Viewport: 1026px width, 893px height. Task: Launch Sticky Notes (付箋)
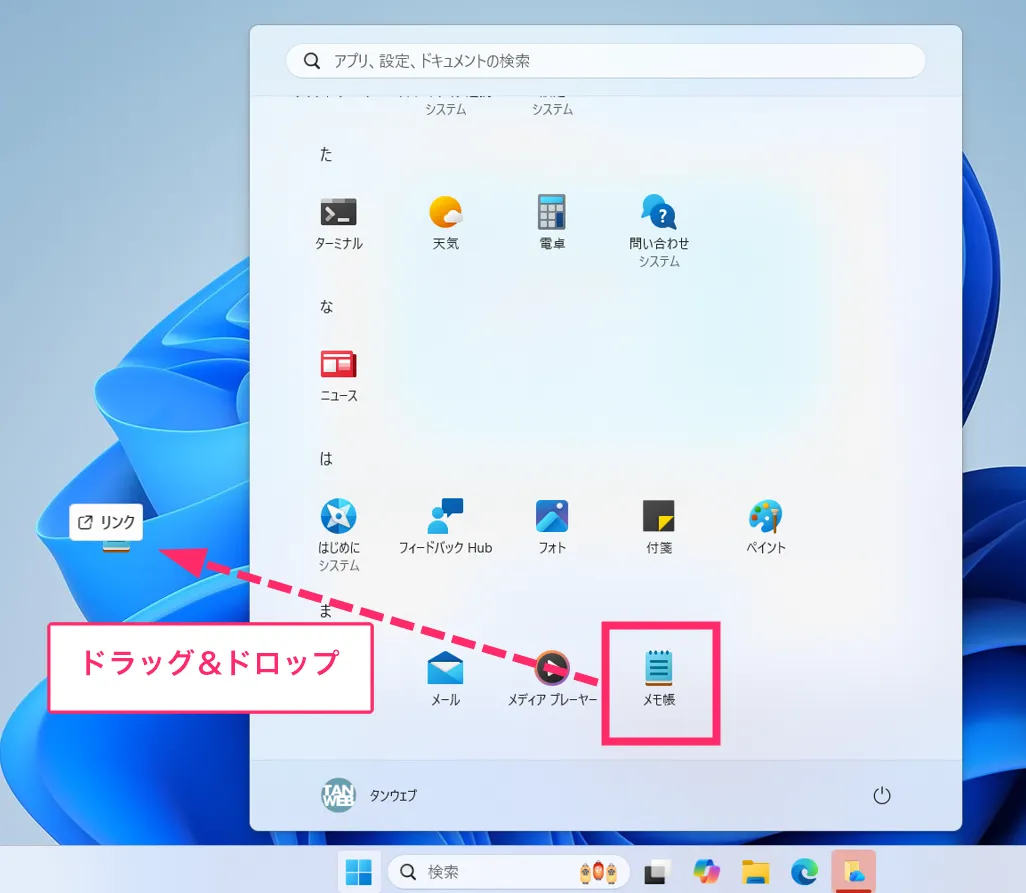[x=659, y=527]
